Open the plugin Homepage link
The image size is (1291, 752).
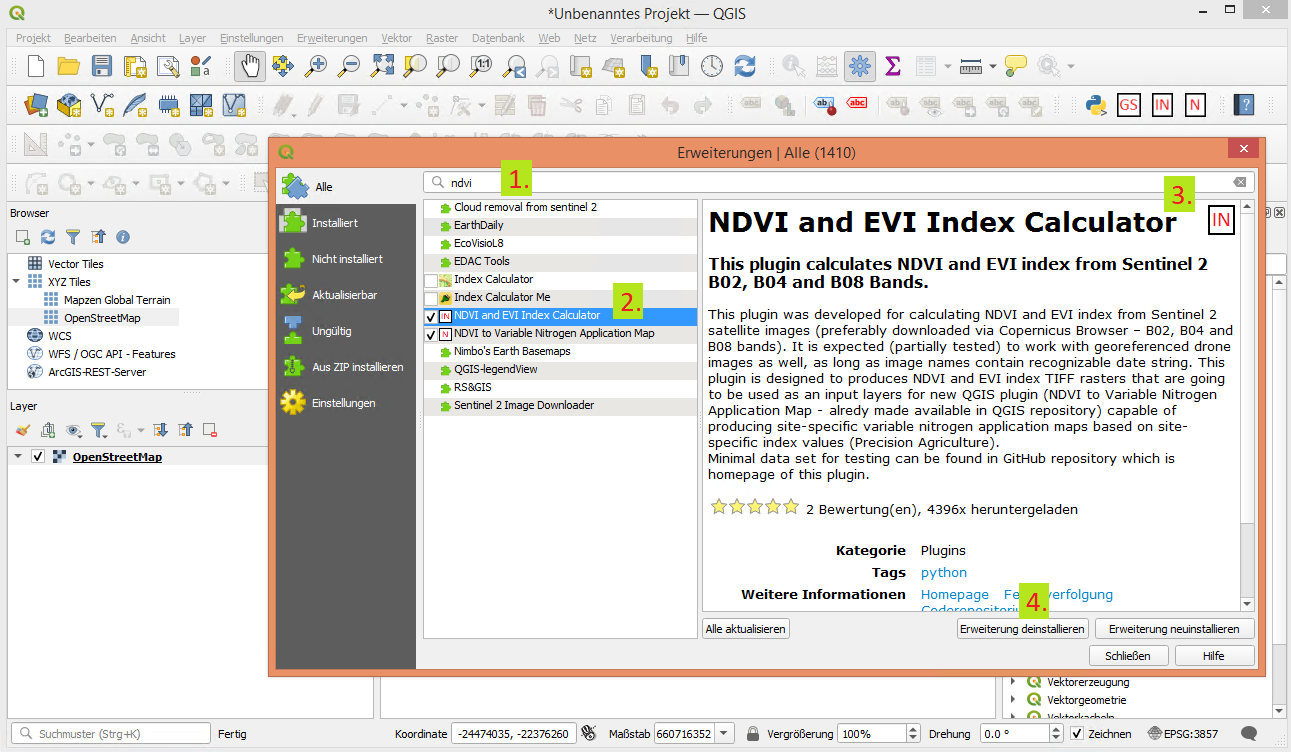[954, 595]
